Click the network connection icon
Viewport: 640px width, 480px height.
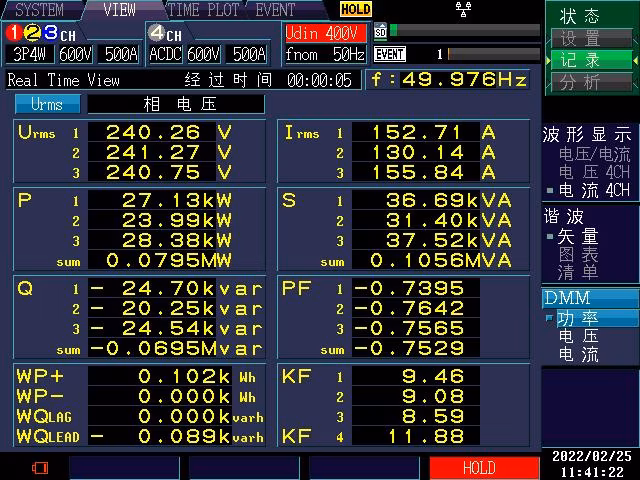point(462,10)
